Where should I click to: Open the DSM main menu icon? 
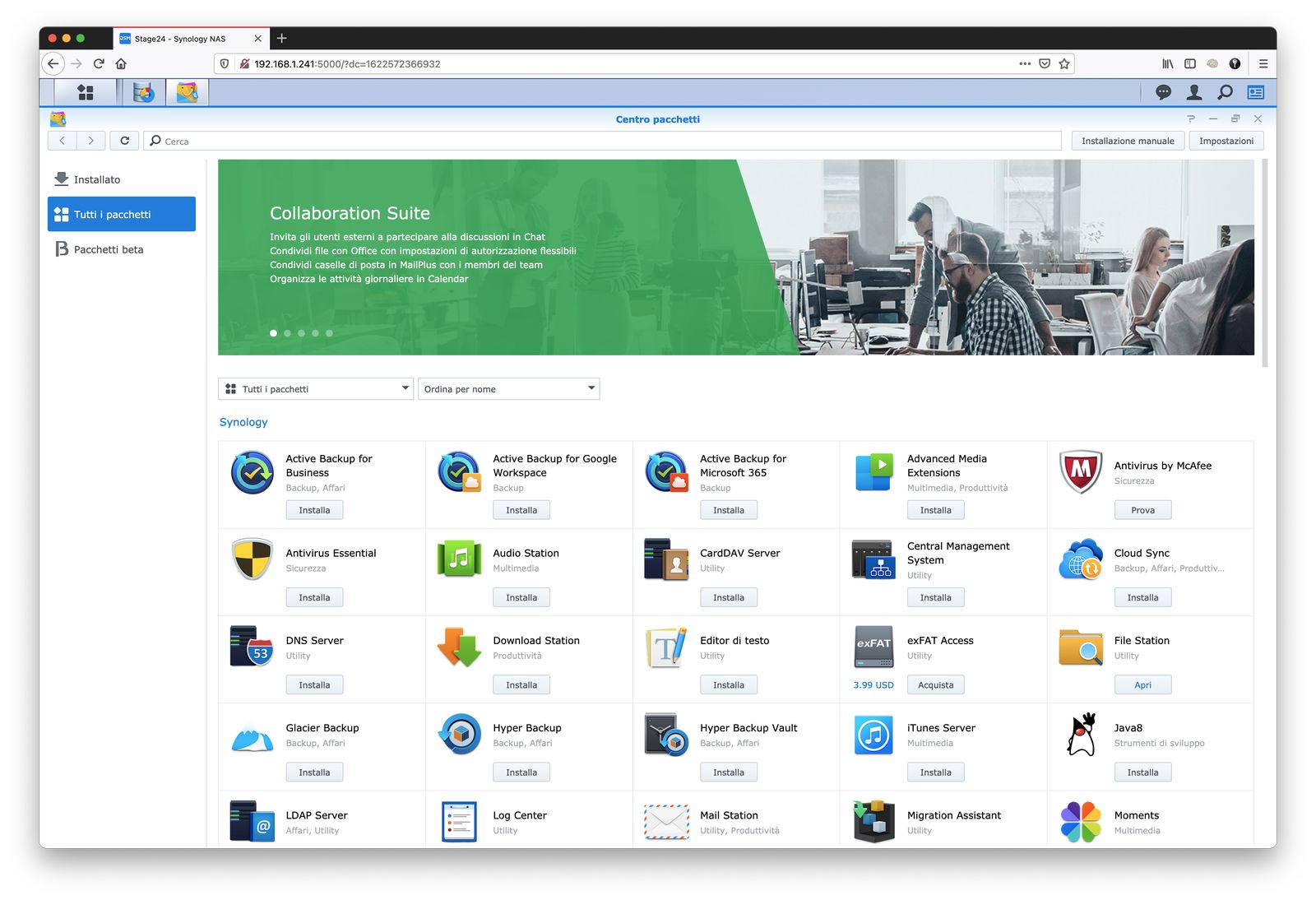[x=86, y=92]
